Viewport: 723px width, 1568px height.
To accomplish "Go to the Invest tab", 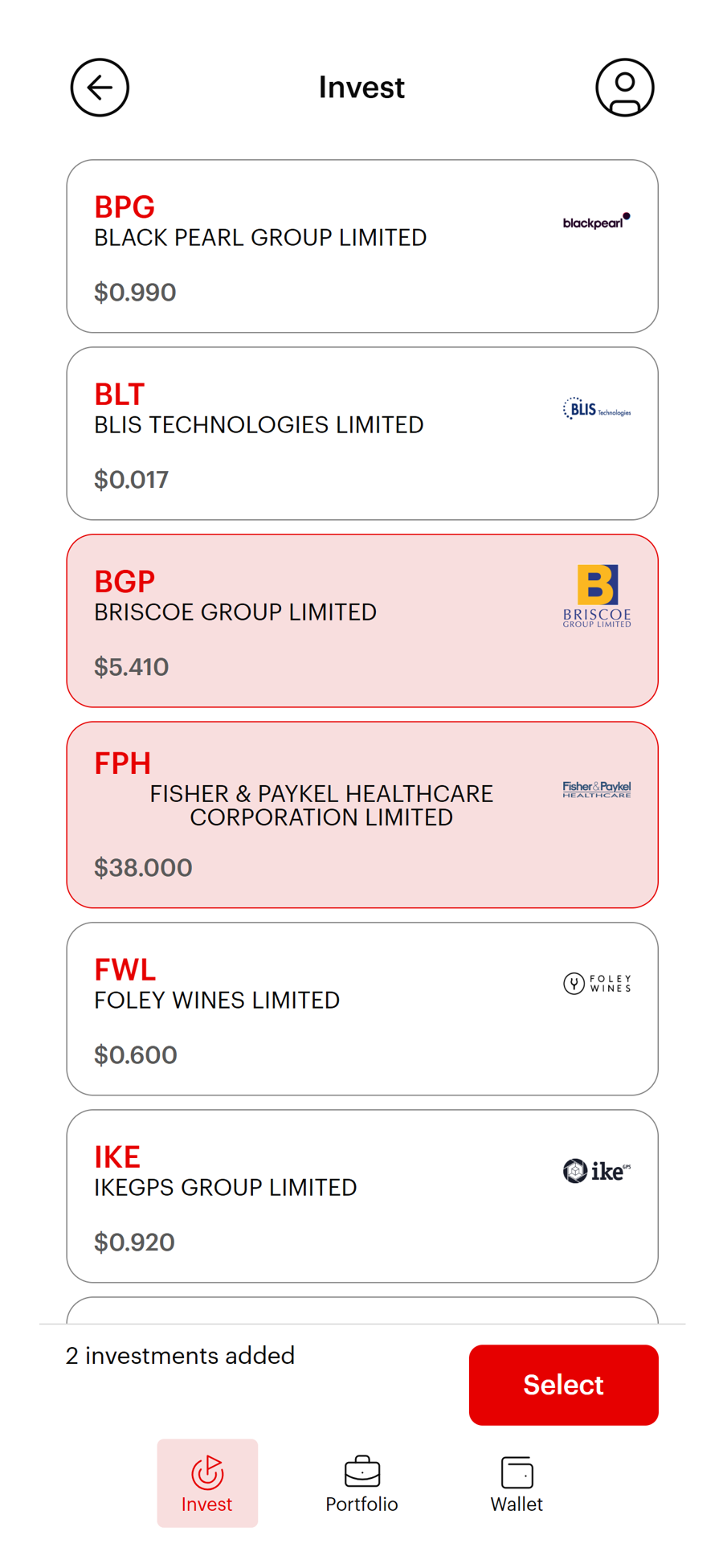I will click(x=207, y=1484).
